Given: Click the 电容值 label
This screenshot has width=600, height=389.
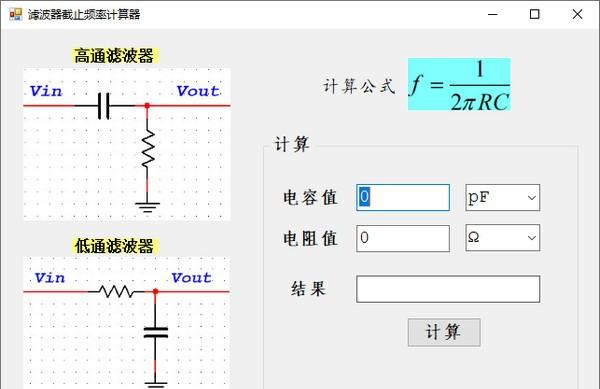Looking at the screenshot, I should click(310, 197).
